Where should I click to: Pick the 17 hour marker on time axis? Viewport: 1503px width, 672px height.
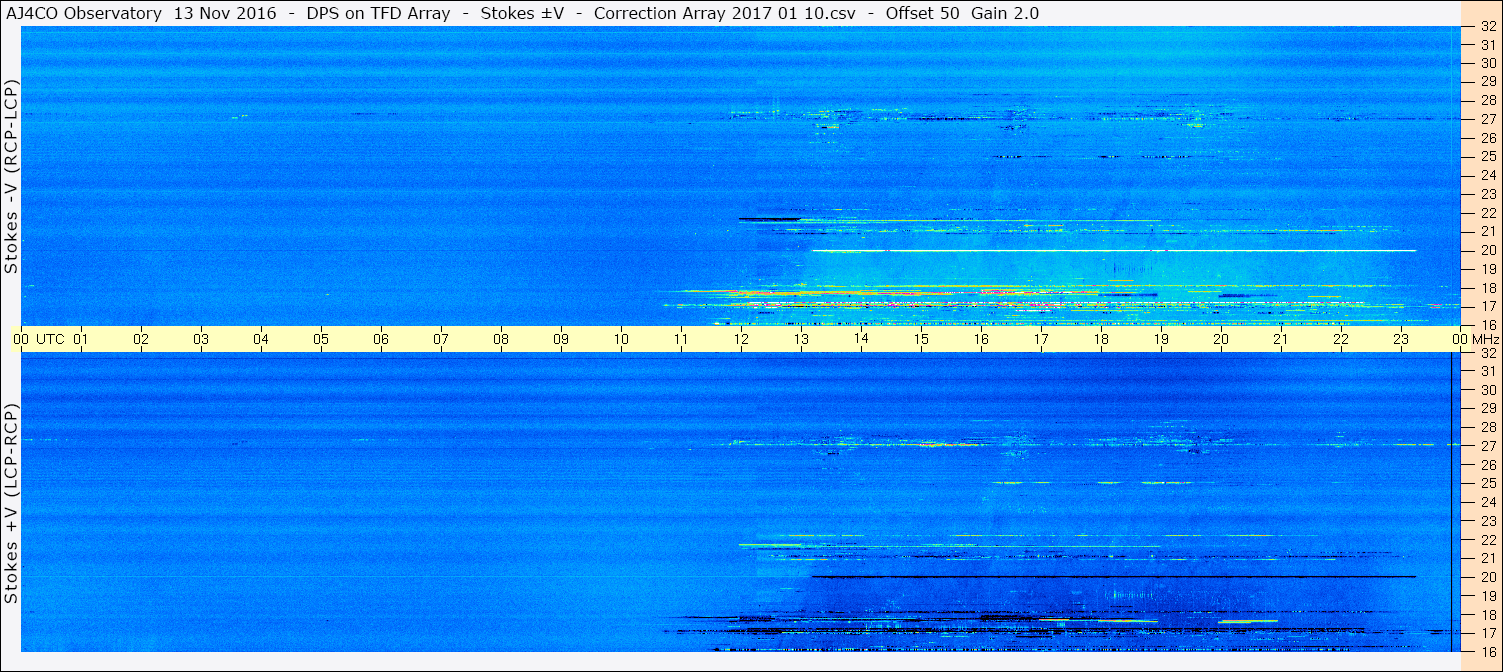(1041, 340)
